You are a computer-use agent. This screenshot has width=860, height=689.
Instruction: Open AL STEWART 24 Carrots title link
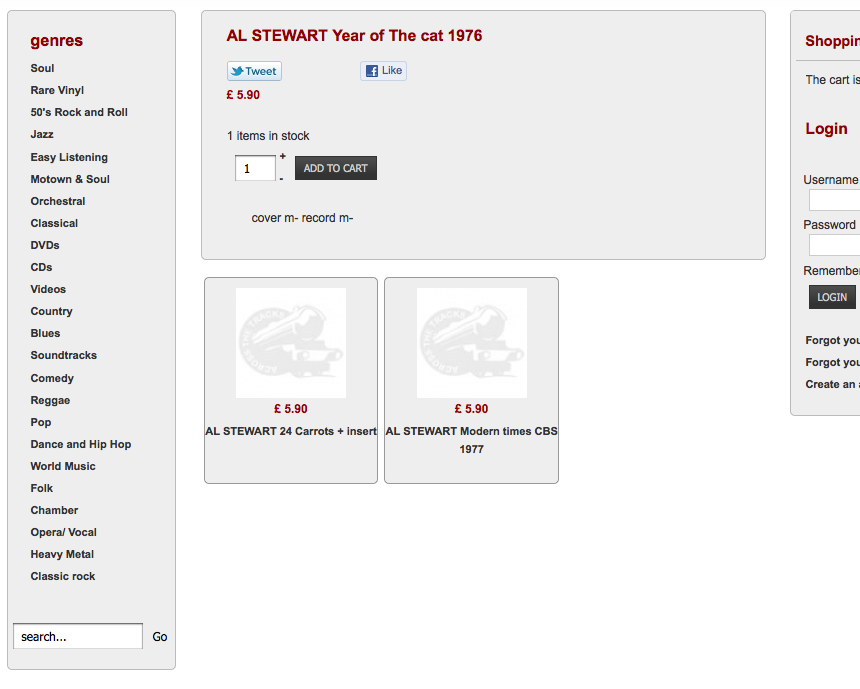point(291,431)
